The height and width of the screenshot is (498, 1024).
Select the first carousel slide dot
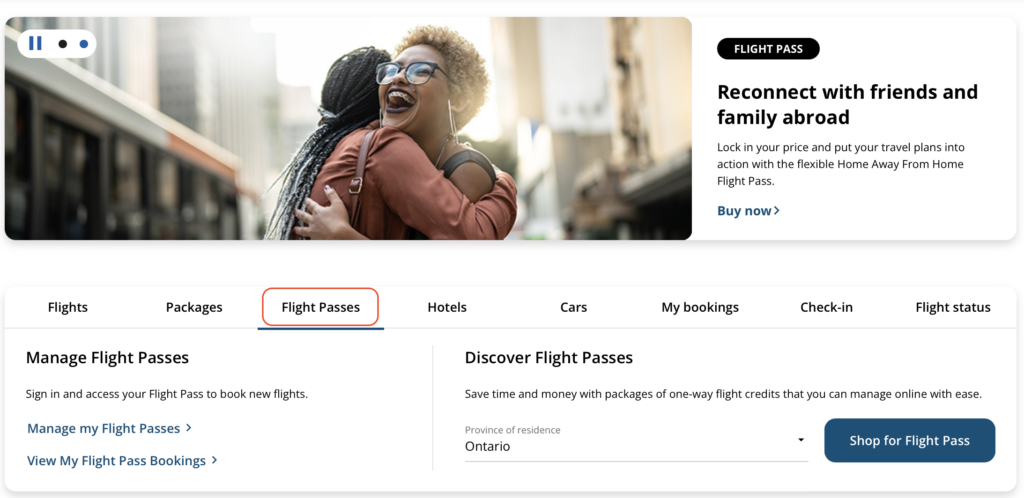(x=63, y=44)
